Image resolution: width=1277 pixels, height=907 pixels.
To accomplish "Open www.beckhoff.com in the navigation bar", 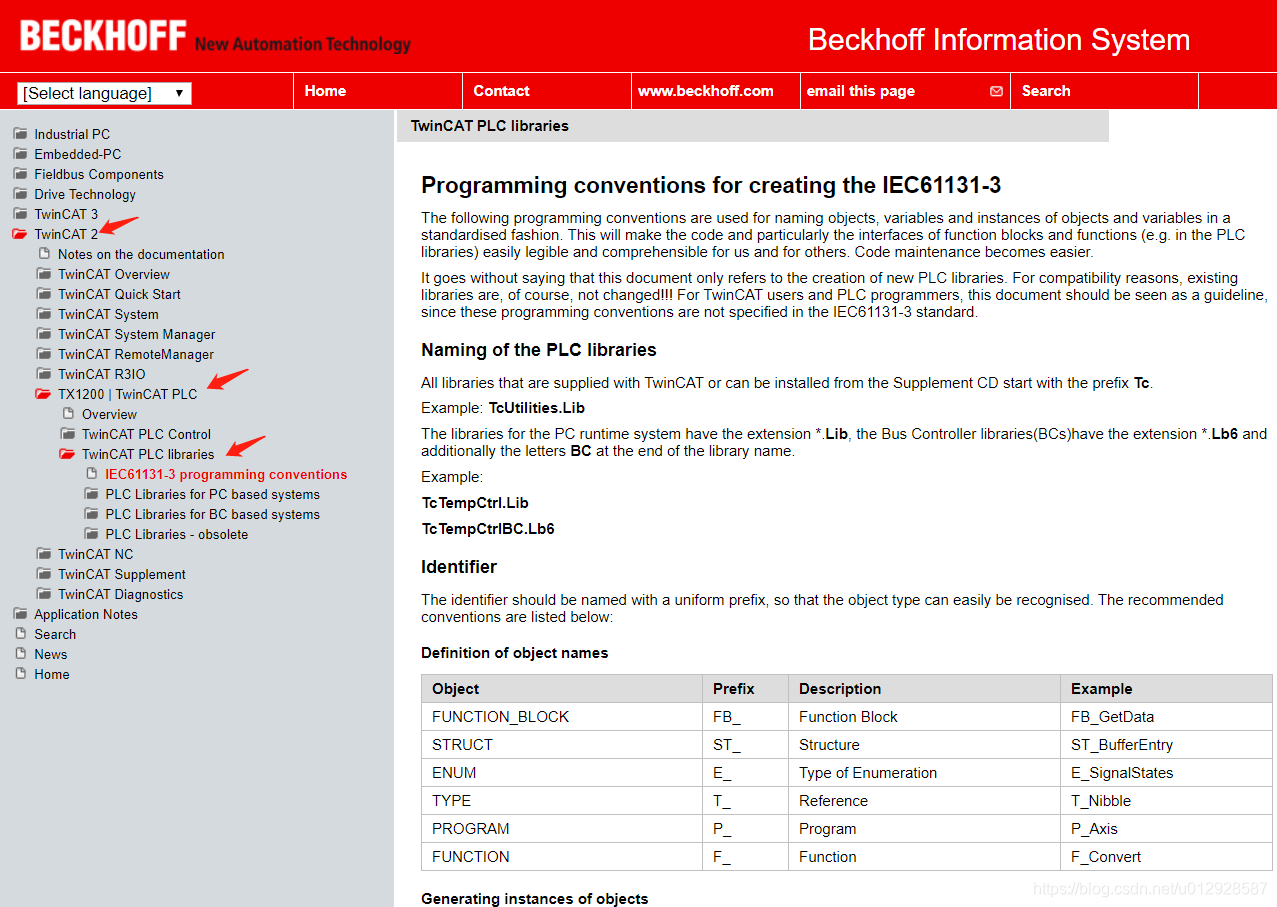I will pyautogui.click(x=706, y=91).
